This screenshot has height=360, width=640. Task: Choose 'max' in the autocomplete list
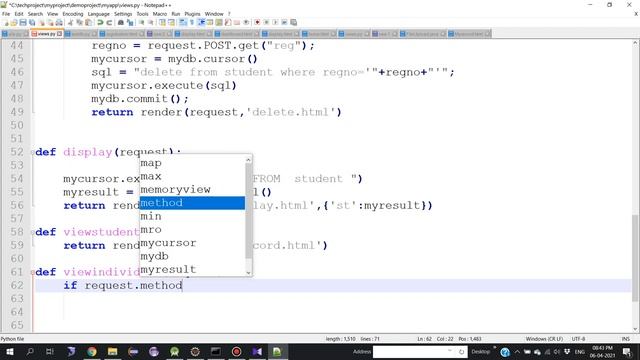pos(192,176)
